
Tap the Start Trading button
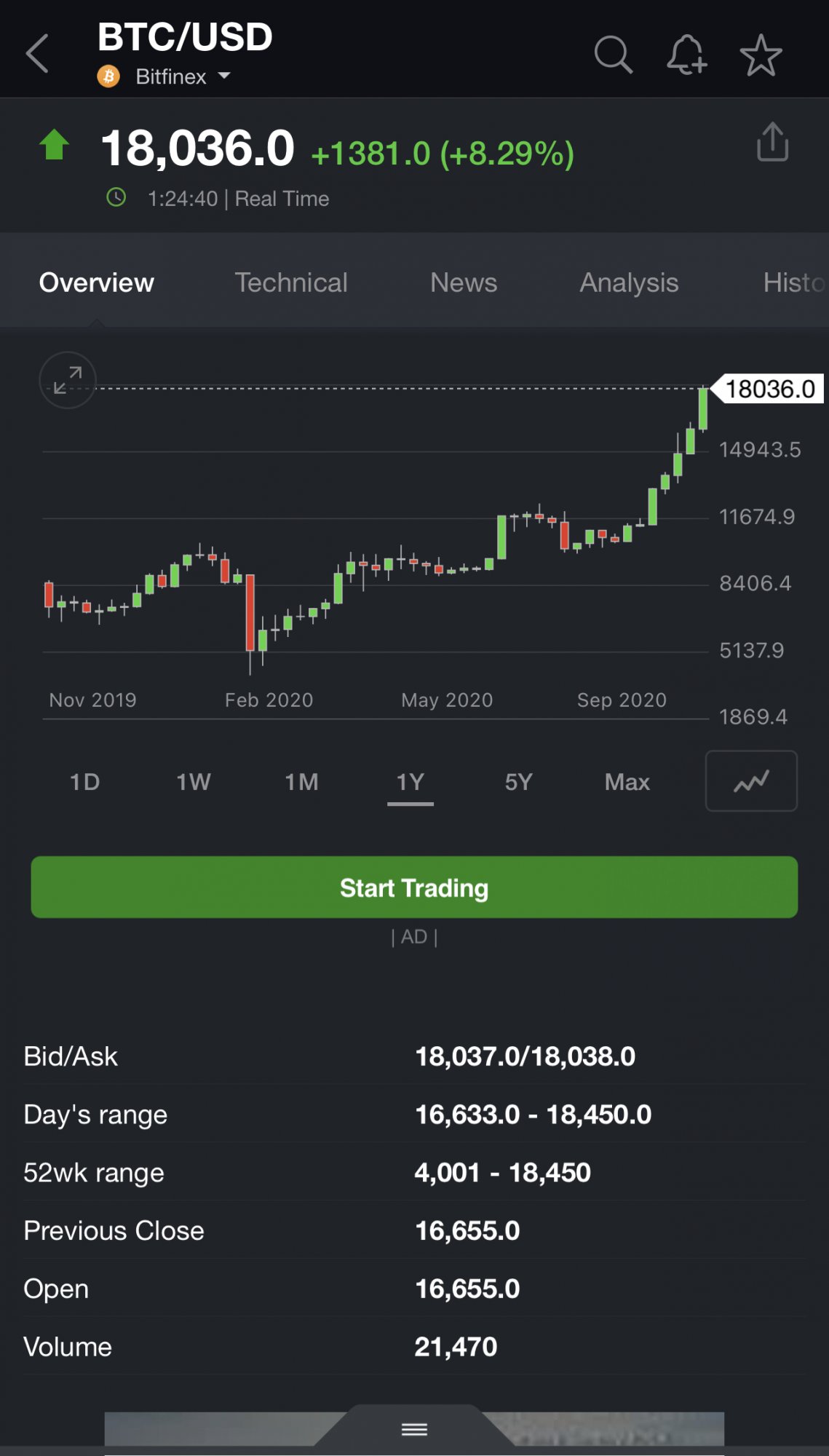coord(414,887)
